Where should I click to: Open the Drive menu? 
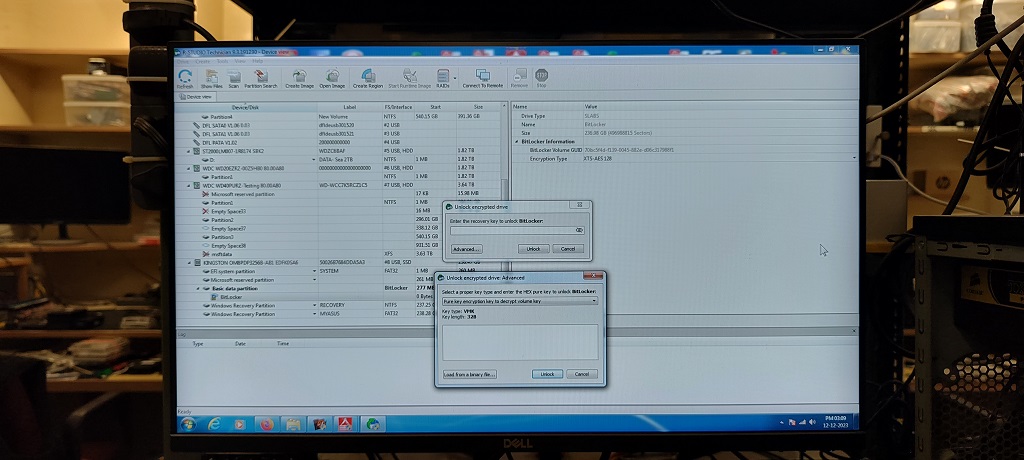(183, 61)
